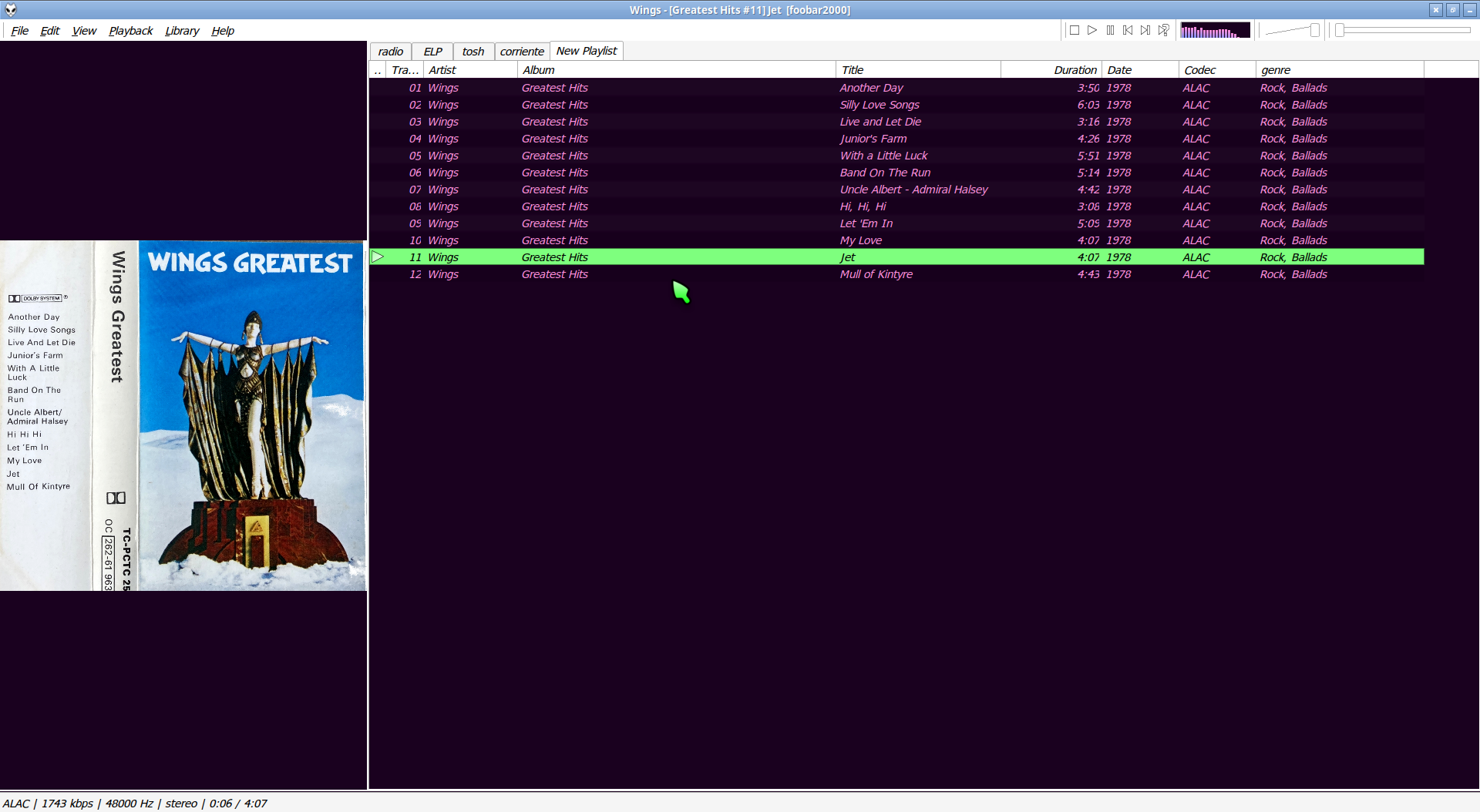The height and width of the screenshot is (812, 1480).
Task: Switch to the corriente playlist tab
Action: [522, 52]
